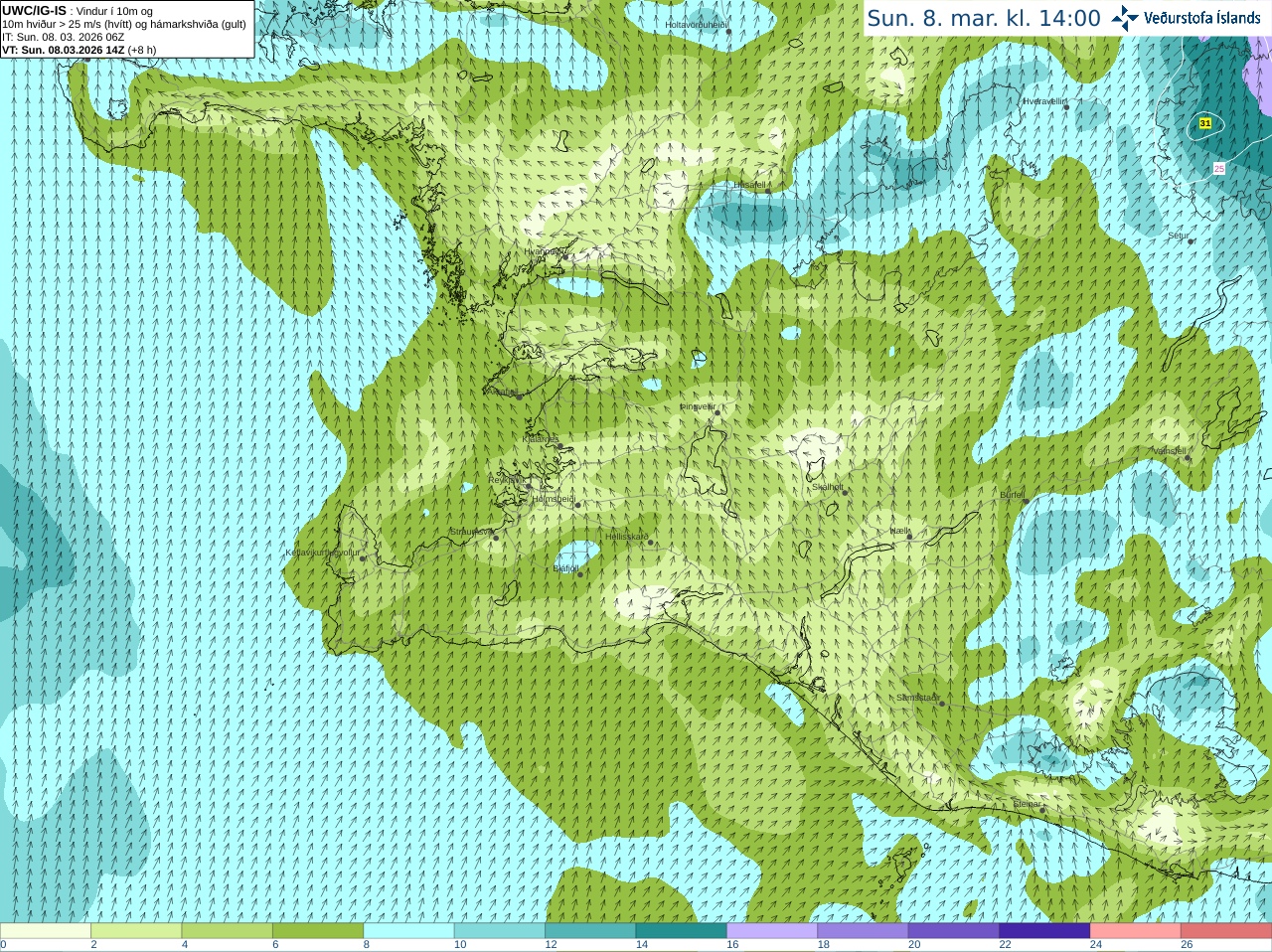Click the legend value 16
The width and height of the screenshot is (1272, 952).
coord(732,945)
